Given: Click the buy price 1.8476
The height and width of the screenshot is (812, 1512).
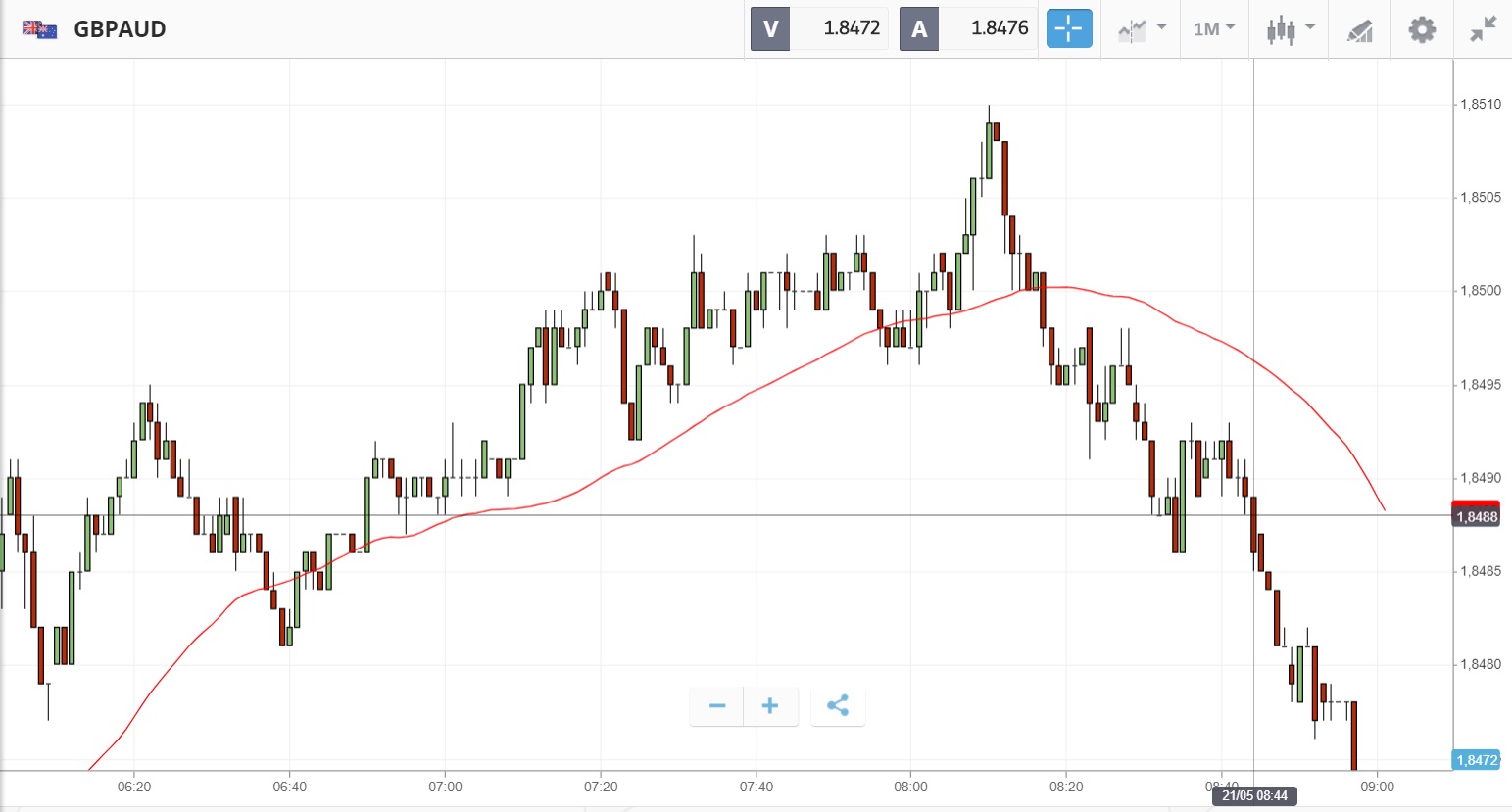Looking at the screenshot, I should pyautogui.click(x=999, y=28).
